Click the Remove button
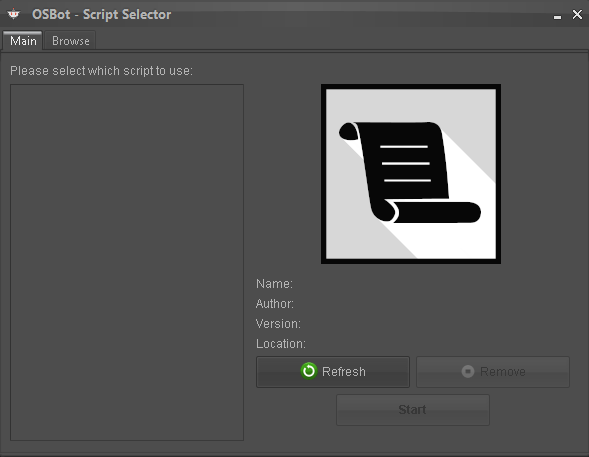 [x=493, y=372]
